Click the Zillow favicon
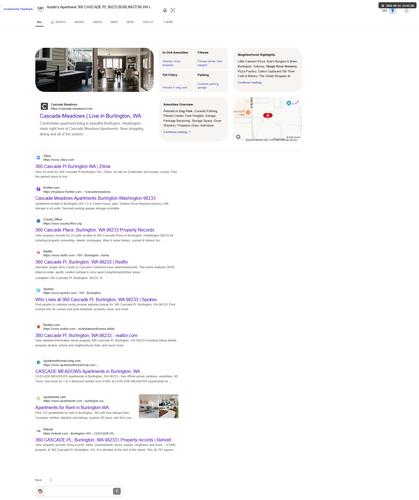The width and height of the screenshot is (419, 500). coord(38,157)
